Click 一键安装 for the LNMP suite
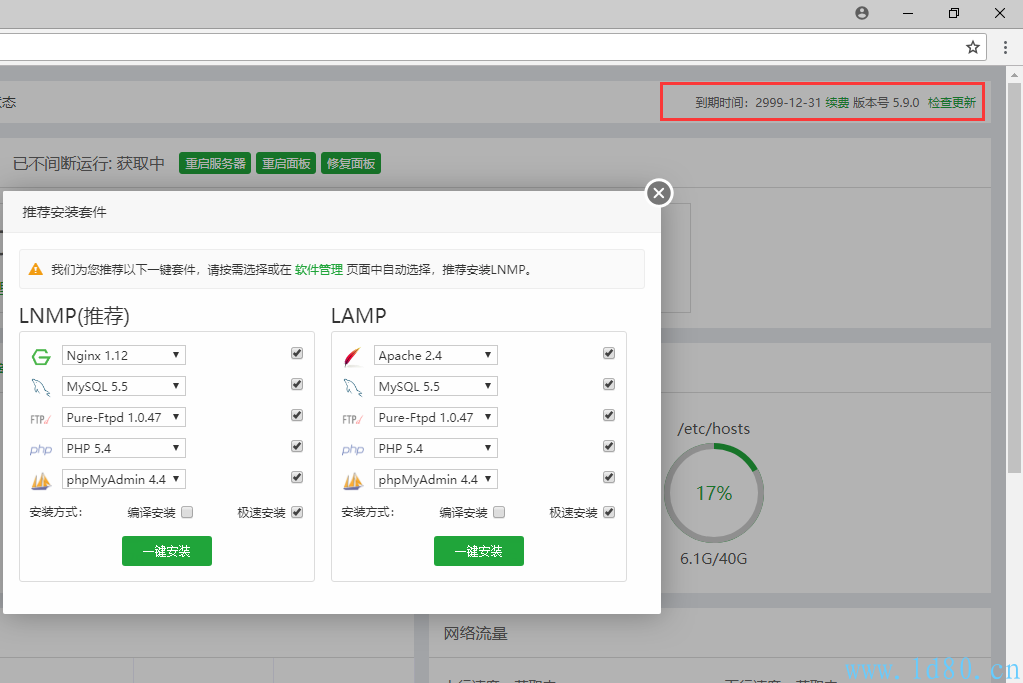The height and width of the screenshot is (683, 1023). pyautogui.click(x=167, y=551)
